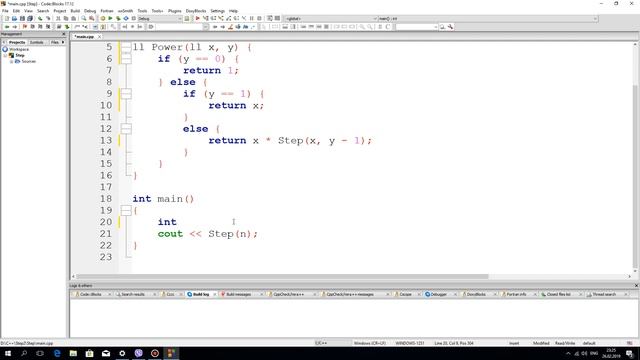Click the Next line debug icon
640x360 pixels.
[x=213, y=18]
